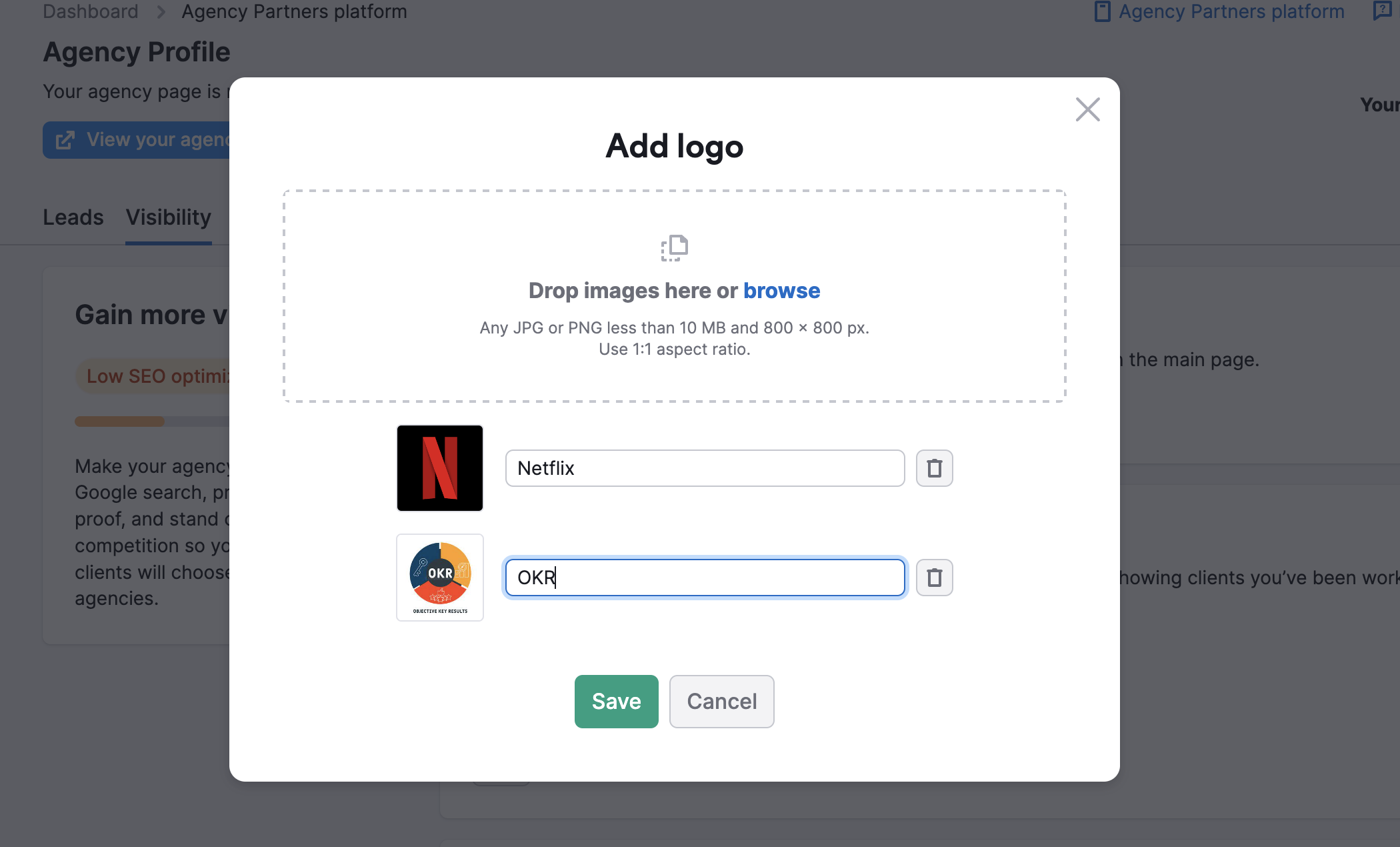Click the feedback chat icon at top right
Viewport: 1400px width, 847px height.
pos(1382,11)
